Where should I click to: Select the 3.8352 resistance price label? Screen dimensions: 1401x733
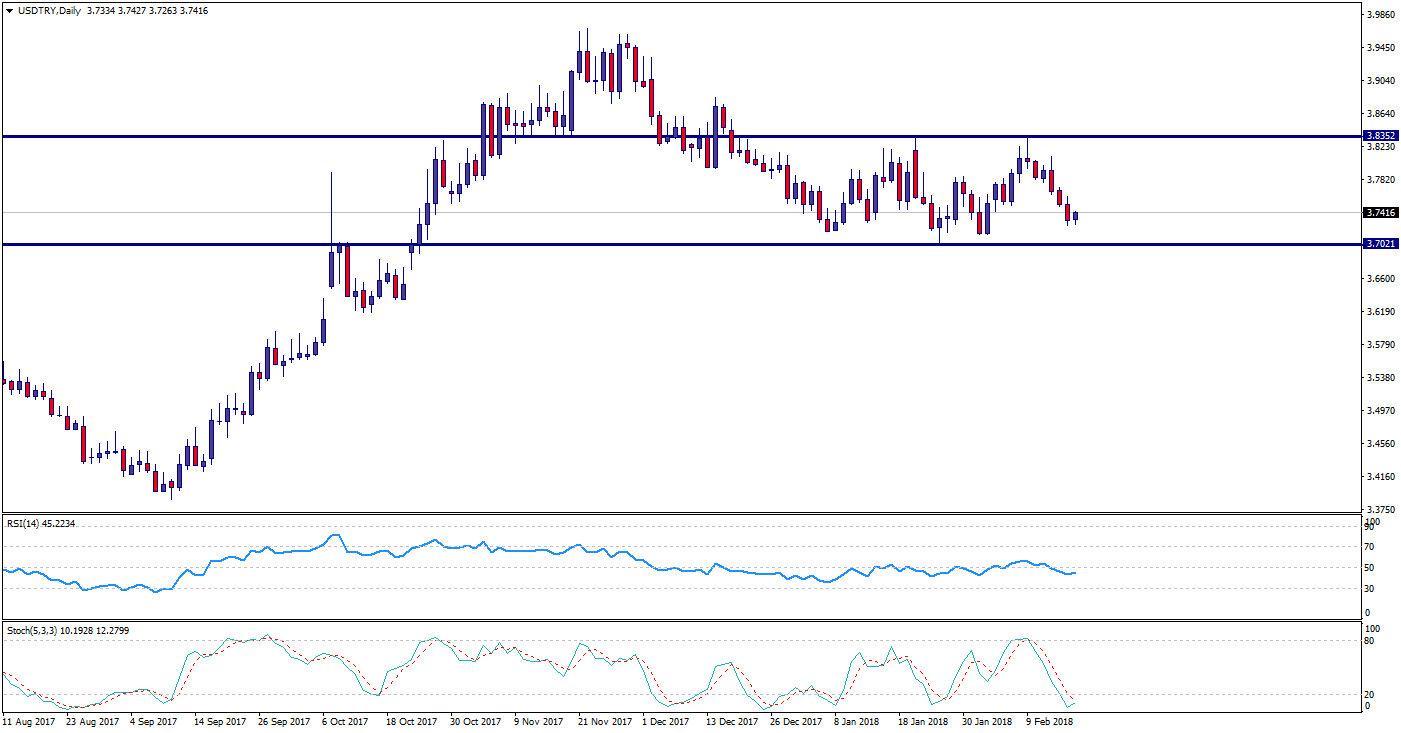[1381, 135]
